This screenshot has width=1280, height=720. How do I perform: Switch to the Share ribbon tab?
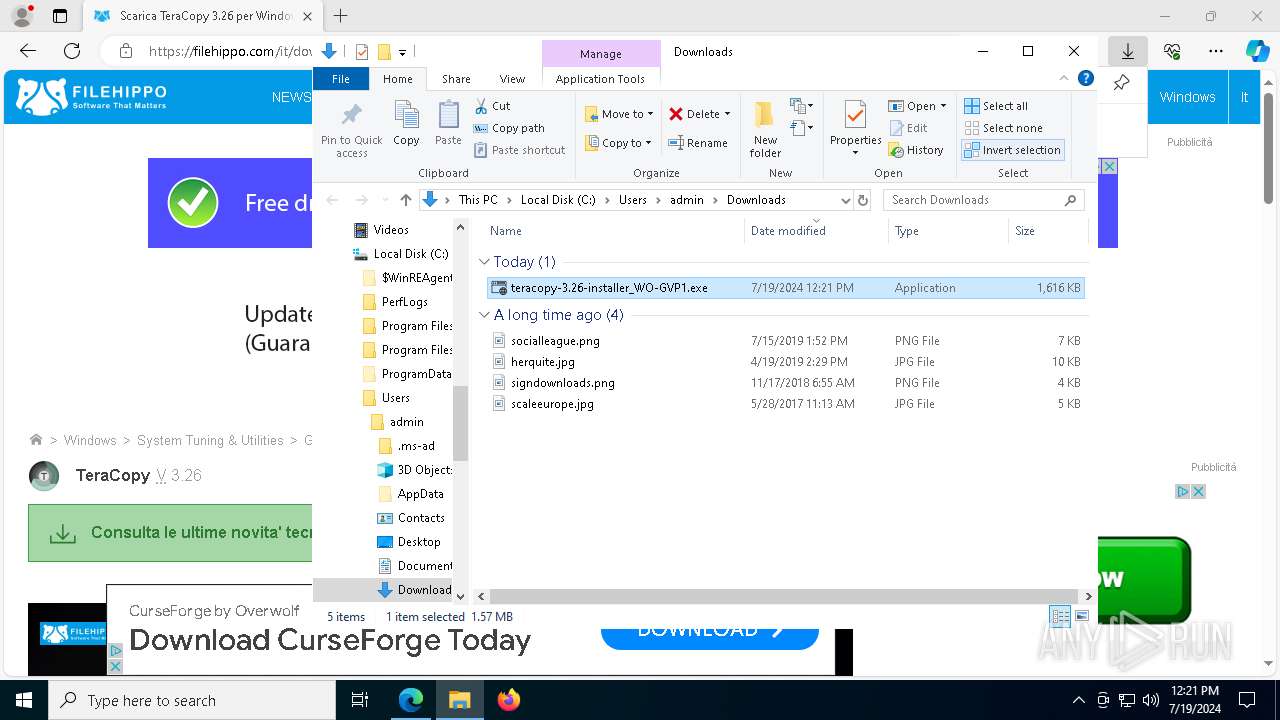[x=456, y=79]
